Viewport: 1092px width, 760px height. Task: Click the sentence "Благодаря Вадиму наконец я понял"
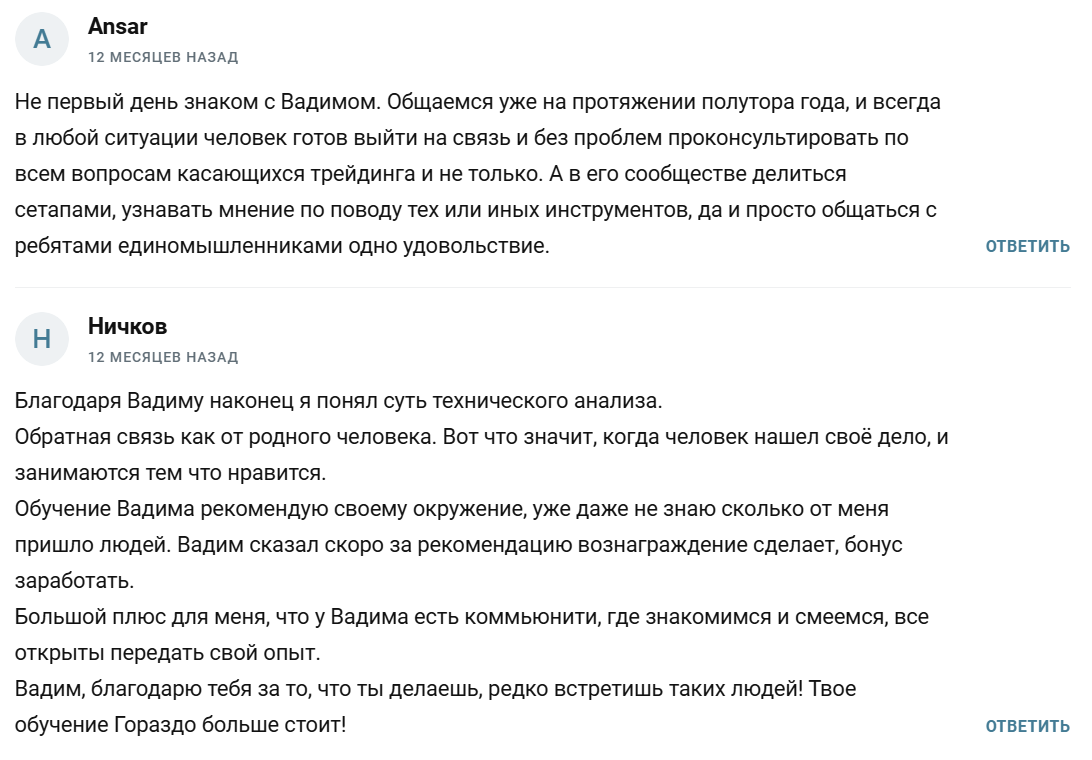pos(339,402)
